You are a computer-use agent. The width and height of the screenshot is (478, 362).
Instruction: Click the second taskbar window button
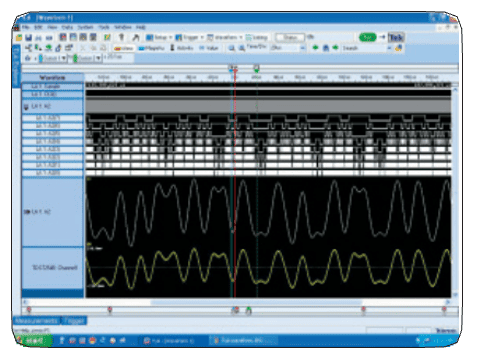(243, 341)
